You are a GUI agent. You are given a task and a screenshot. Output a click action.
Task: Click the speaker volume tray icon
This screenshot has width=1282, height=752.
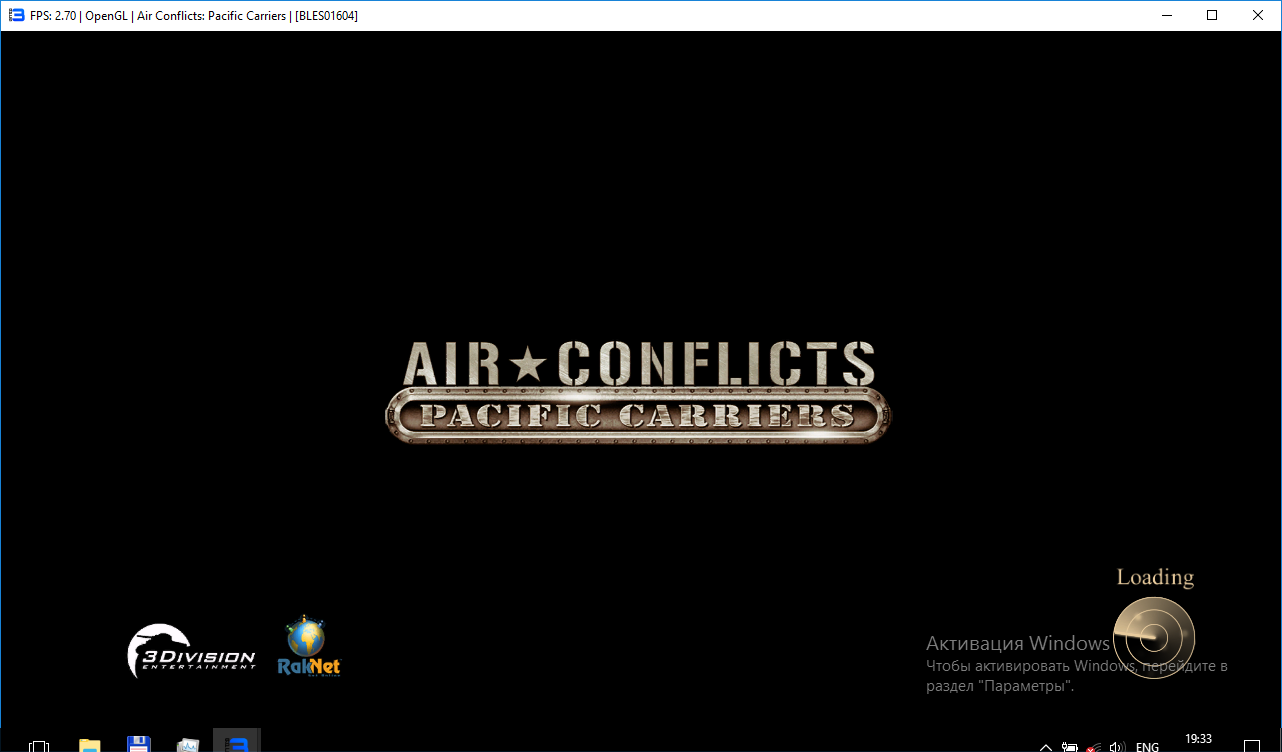pyautogui.click(x=1117, y=747)
